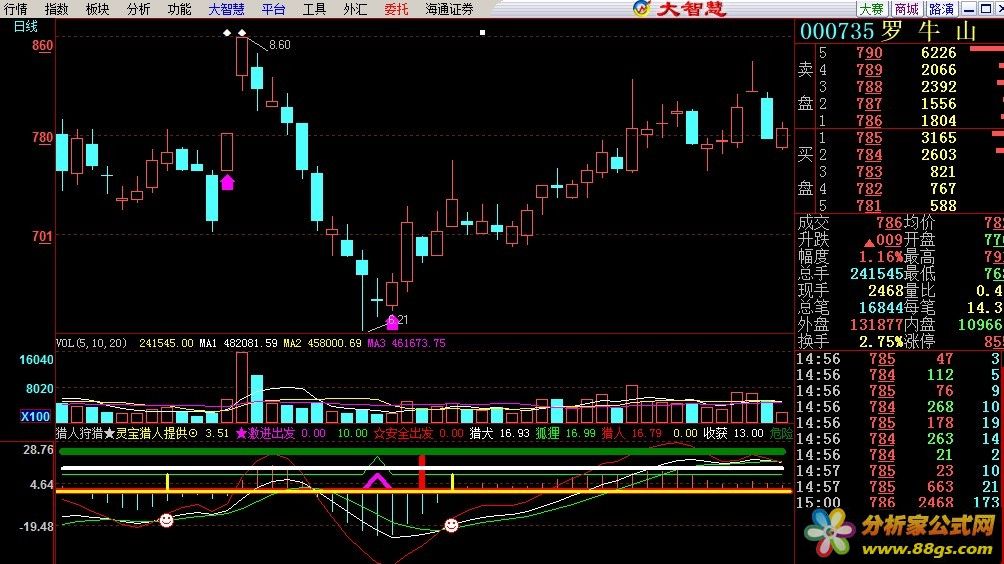Click the 猎犬 16.93 value

coord(499,433)
